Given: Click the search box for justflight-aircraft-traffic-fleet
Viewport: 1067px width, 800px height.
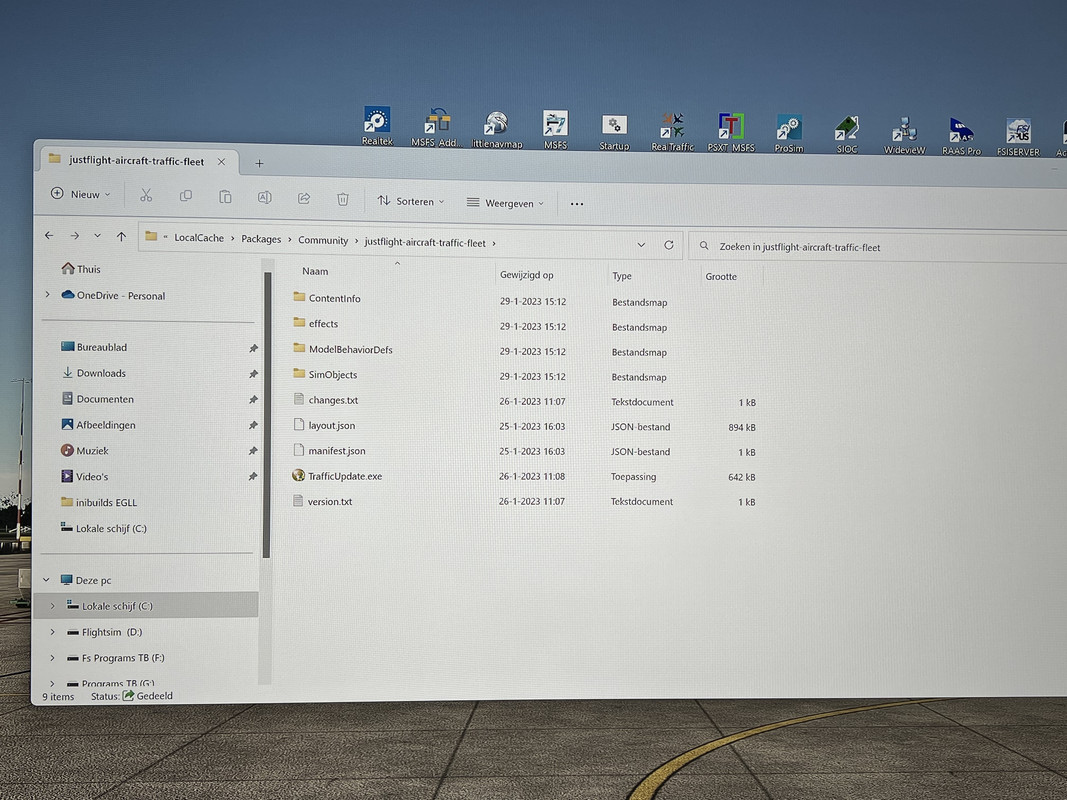Looking at the screenshot, I should (x=878, y=247).
